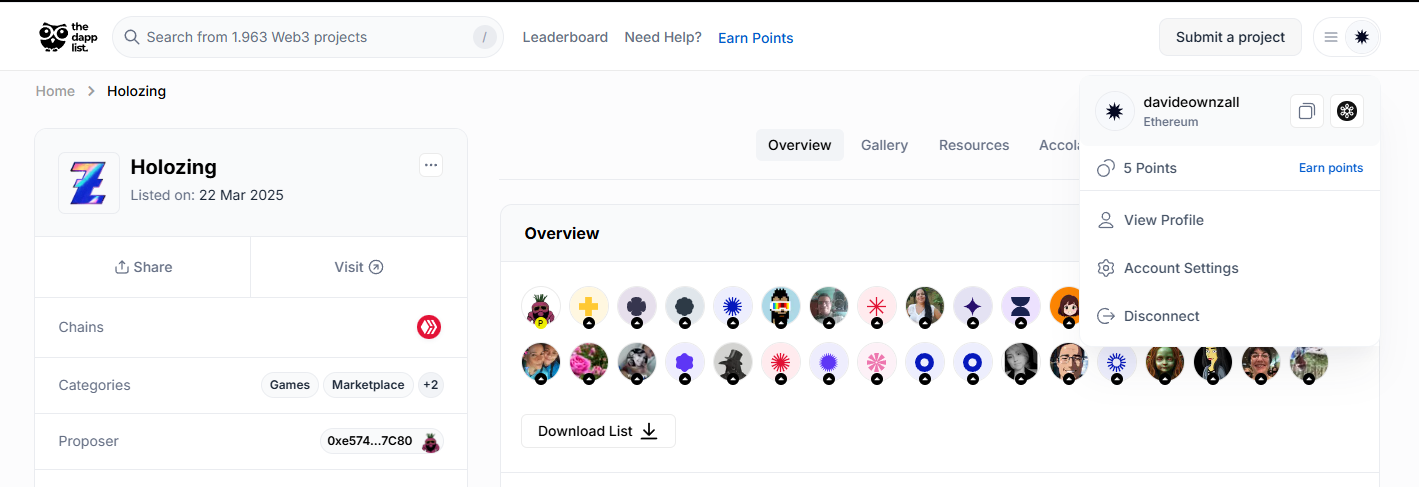Click the 0xe574...7C80 proposer address

[x=370, y=441]
